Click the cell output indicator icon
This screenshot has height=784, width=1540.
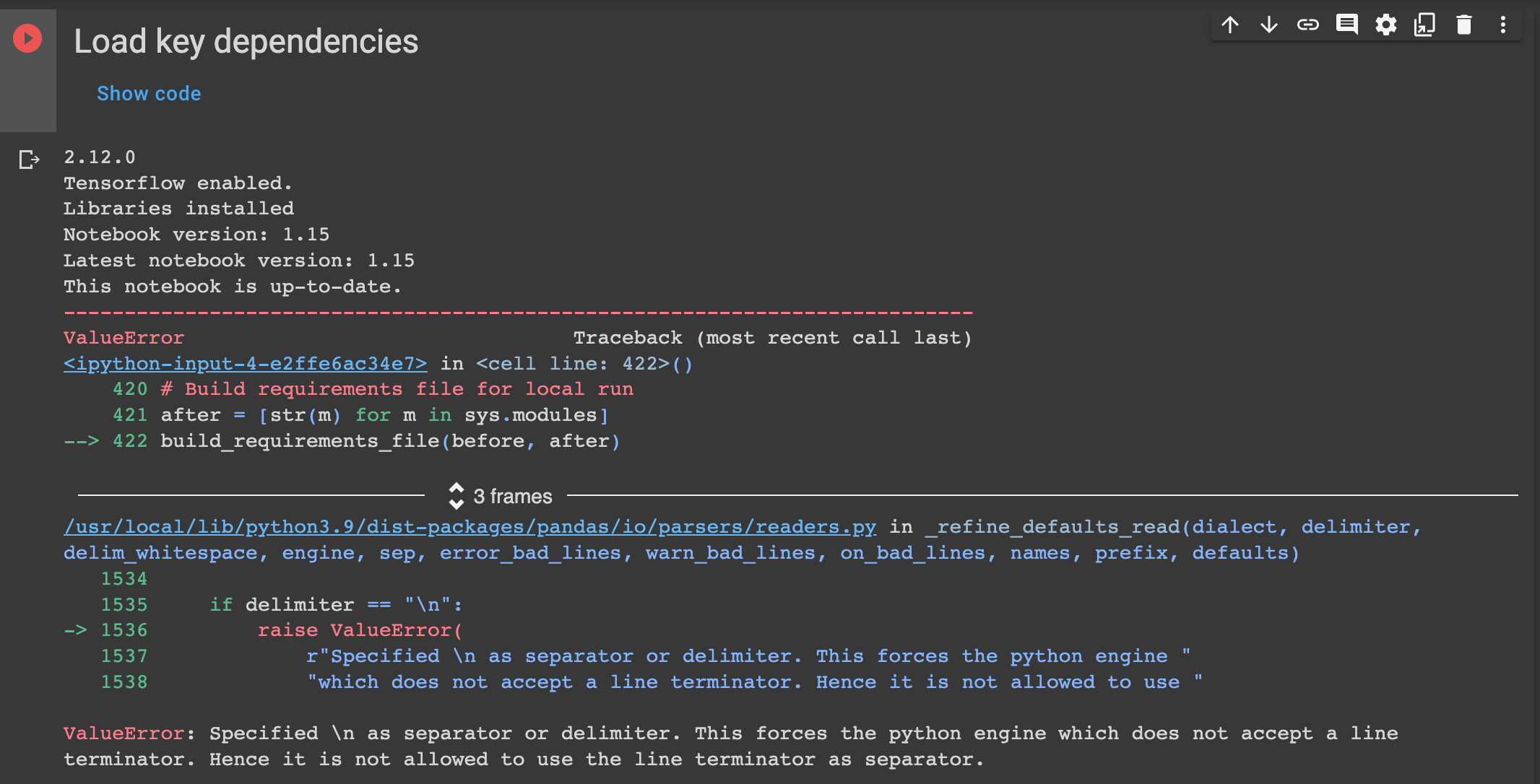(29, 160)
